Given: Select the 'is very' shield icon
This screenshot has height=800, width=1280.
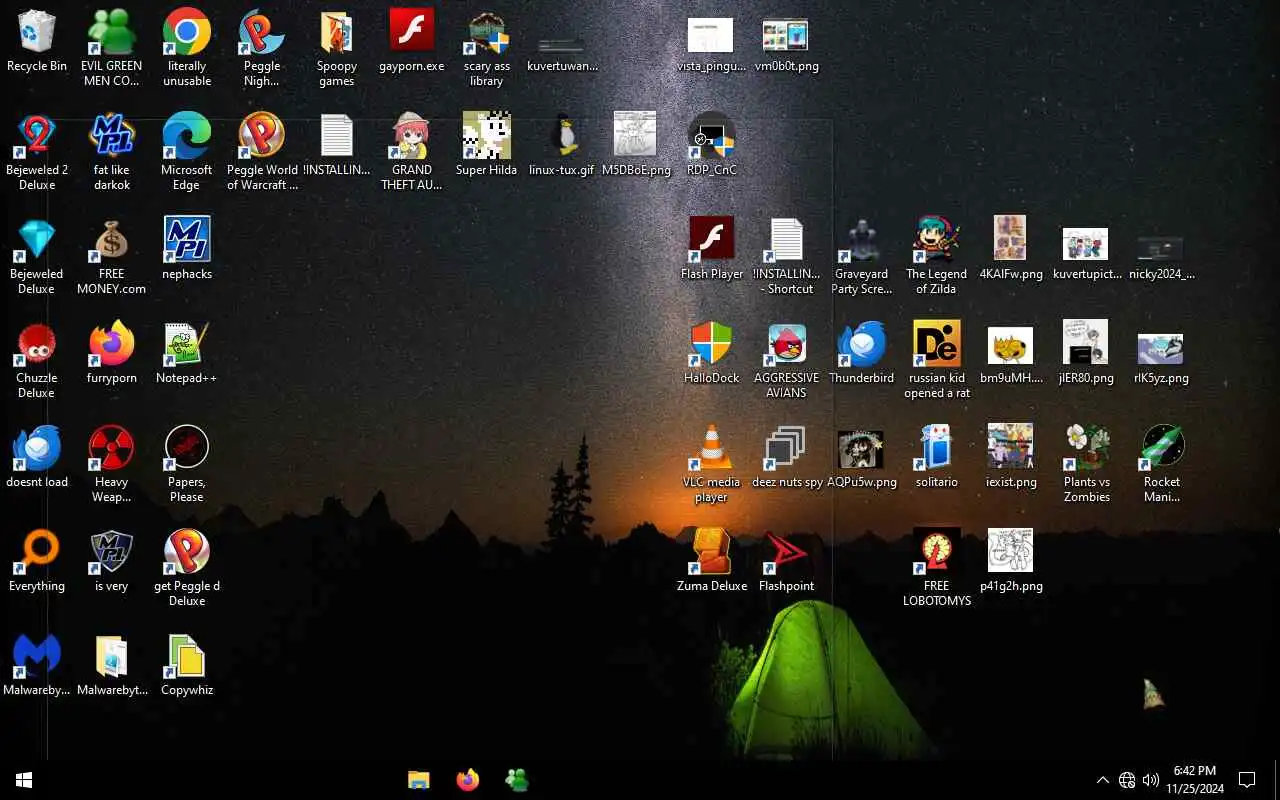Looking at the screenshot, I should (x=111, y=552).
